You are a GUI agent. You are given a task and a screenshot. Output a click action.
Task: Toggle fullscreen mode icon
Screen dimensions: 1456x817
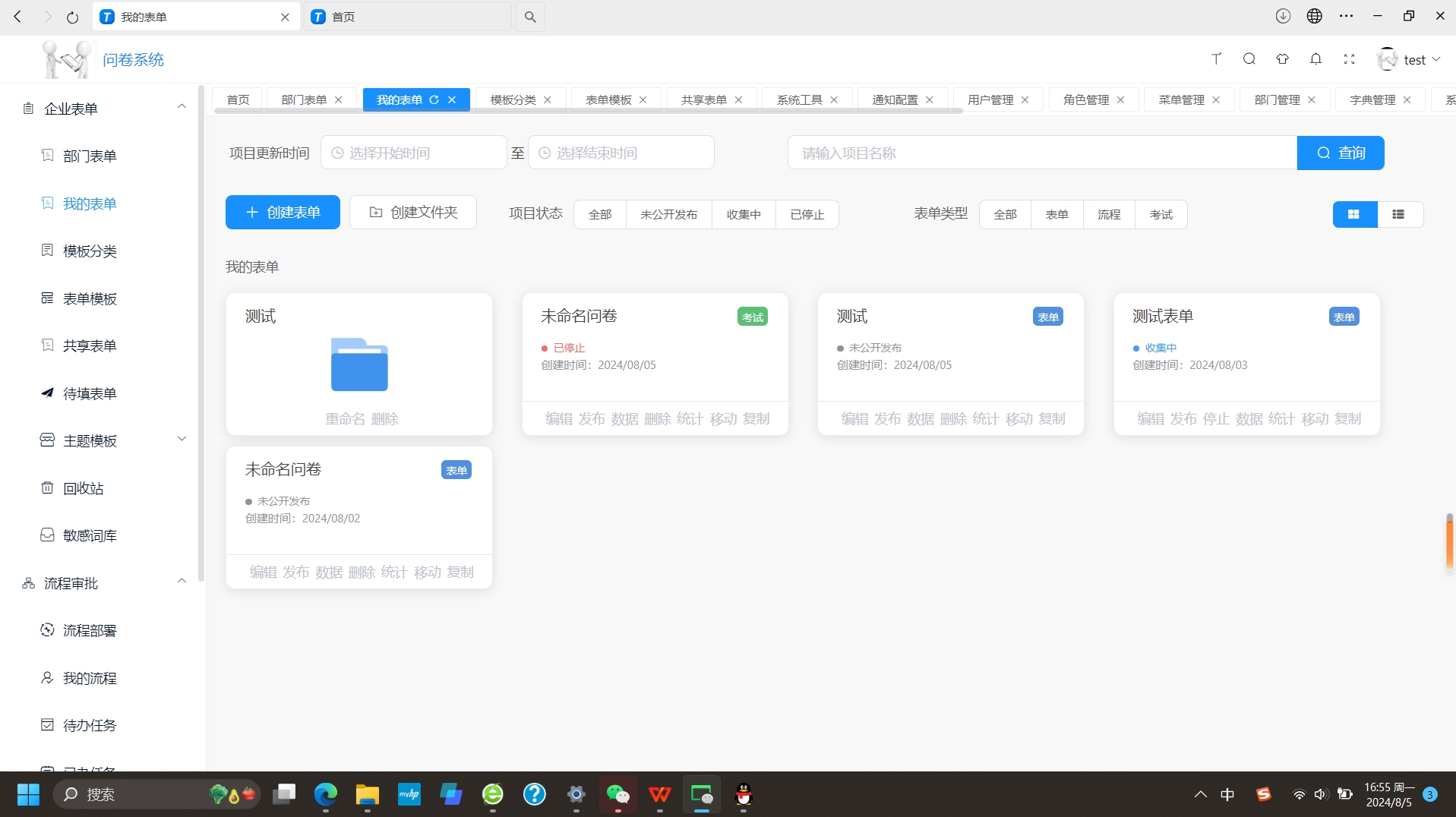coord(1350,59)
